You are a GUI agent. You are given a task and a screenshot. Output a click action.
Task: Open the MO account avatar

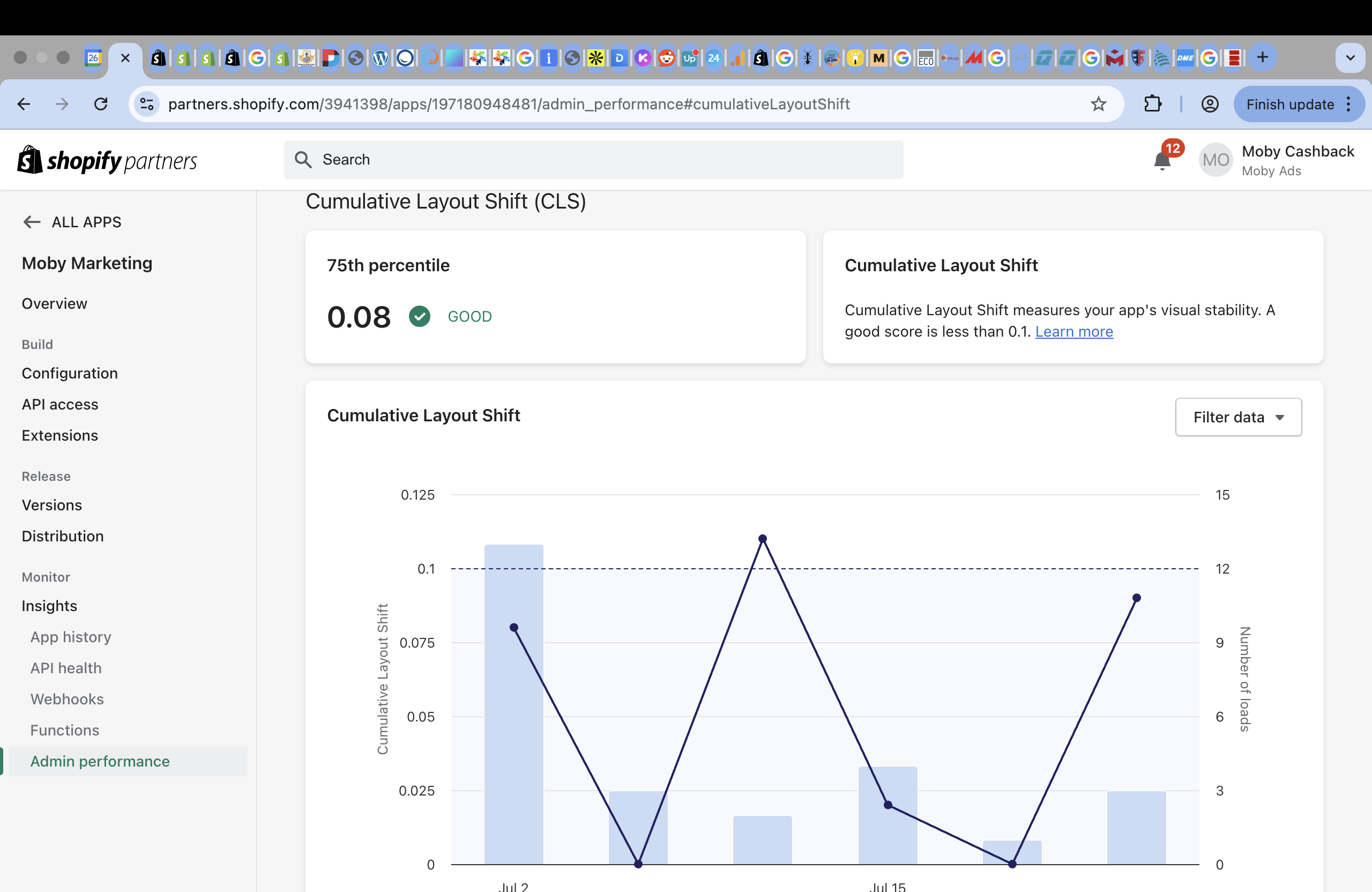point(1216,160)
